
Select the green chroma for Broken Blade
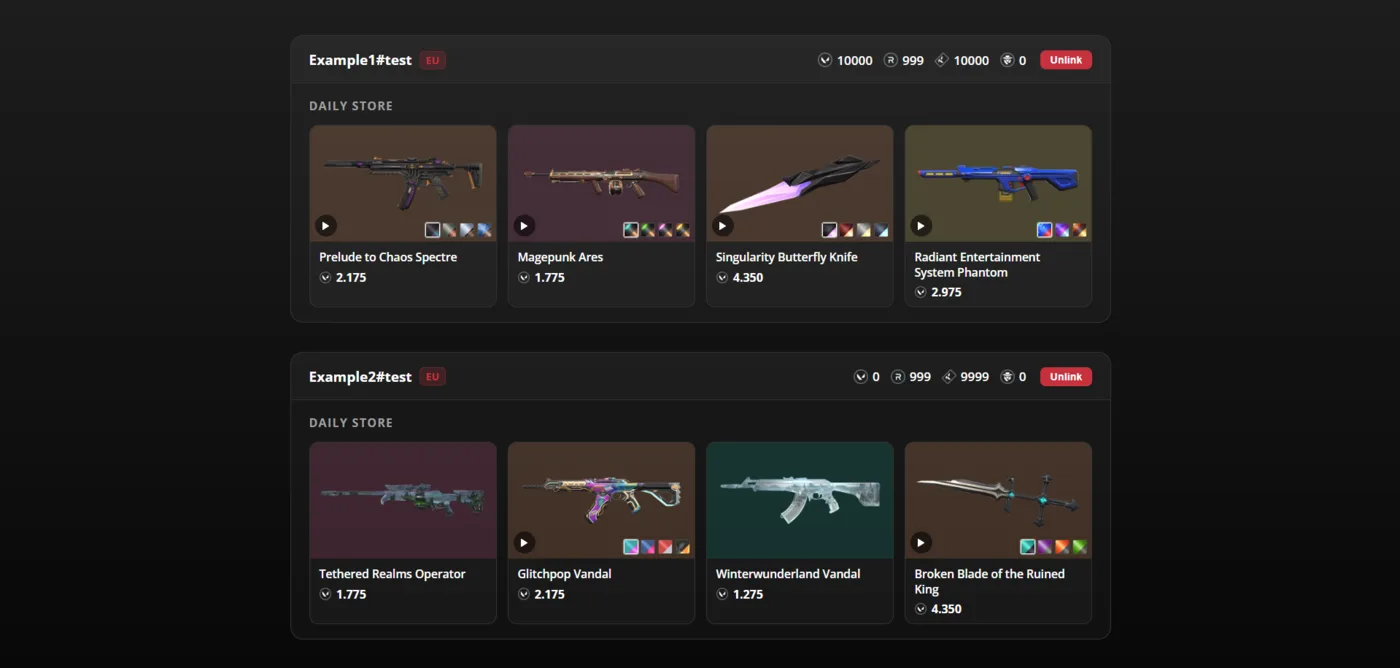(x=1079, y=547)
